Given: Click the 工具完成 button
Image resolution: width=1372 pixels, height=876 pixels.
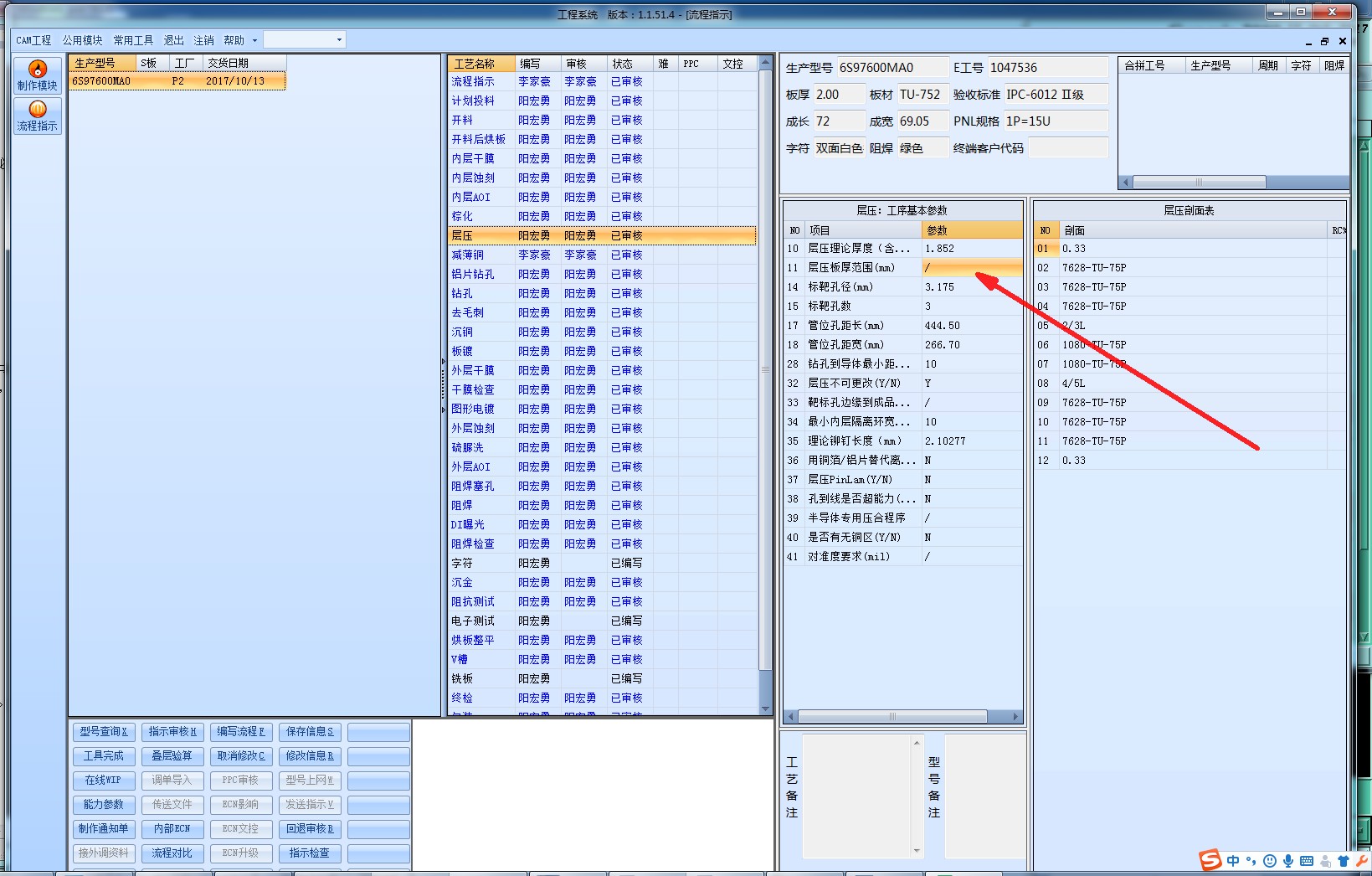Looking at the screenshot, I should coord(104,756).
